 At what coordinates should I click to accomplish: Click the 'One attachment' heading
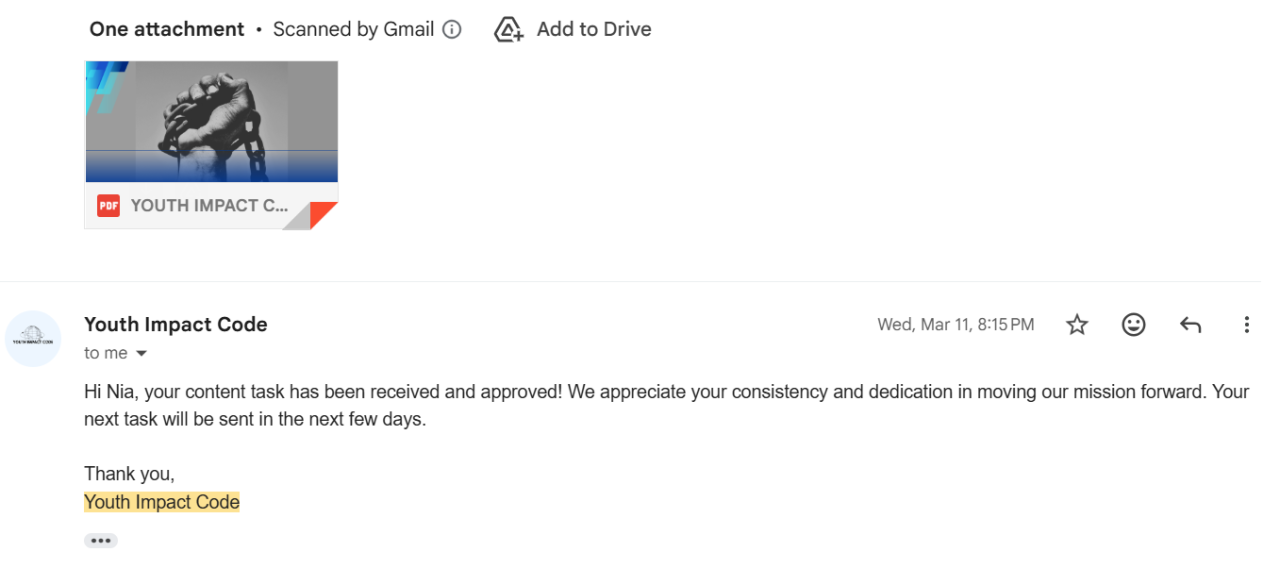click(167, 30)
